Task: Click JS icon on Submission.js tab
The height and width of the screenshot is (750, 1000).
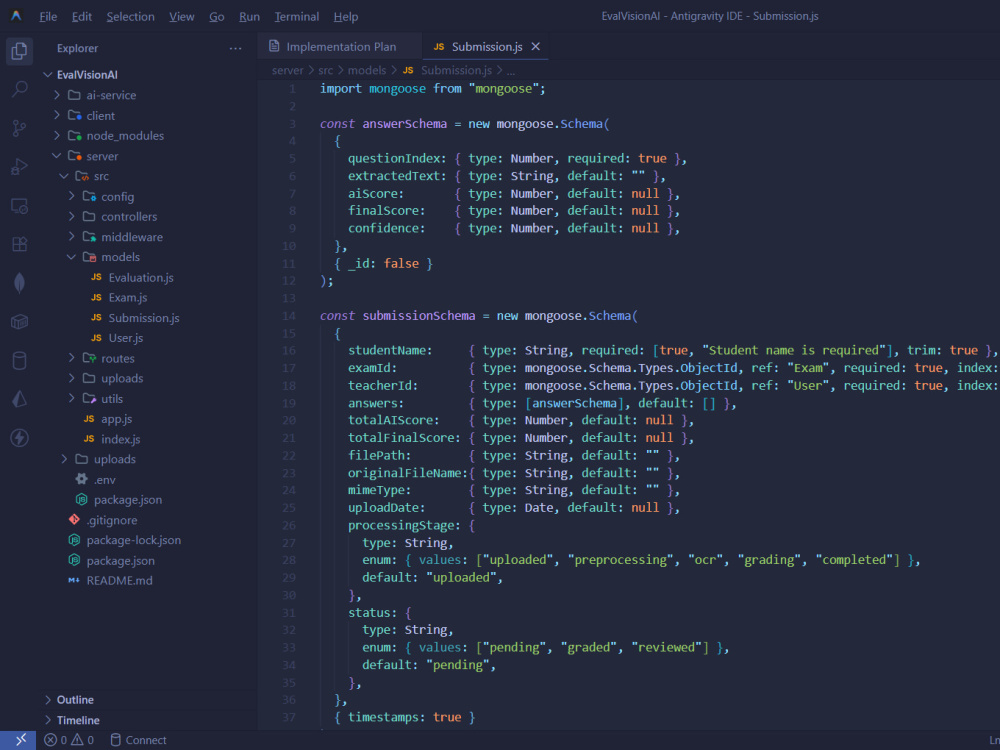Action: pos(439,47)
